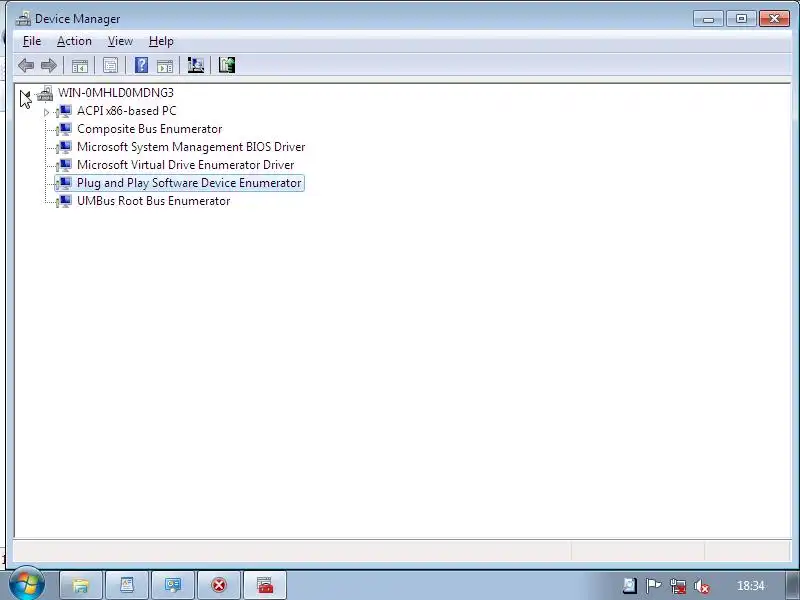The image size is (800, 600).
Task: Click the blue Help question mark icon
Action: coord(141,65)
